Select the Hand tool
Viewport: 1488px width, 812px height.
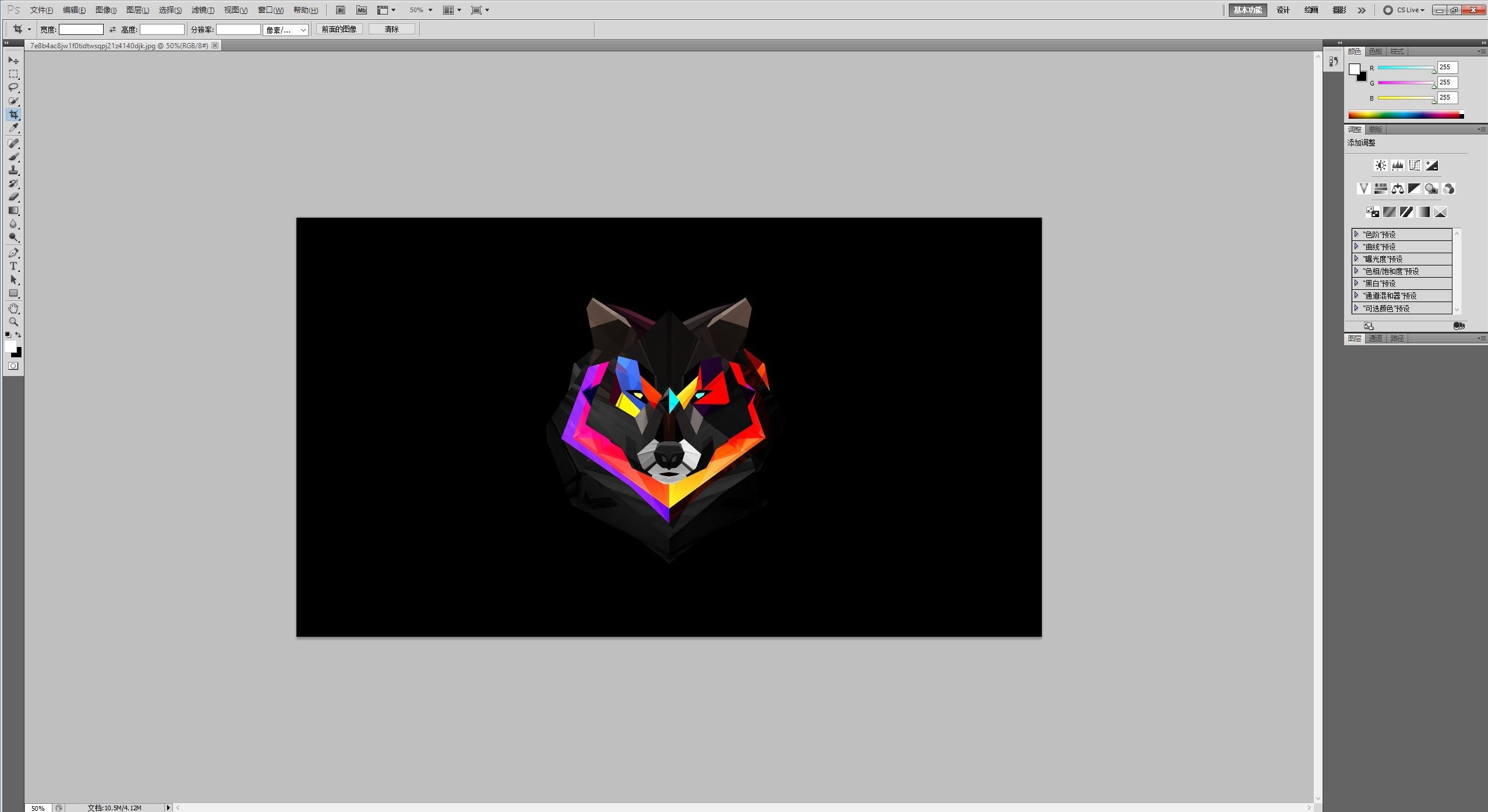pos(13,308)
